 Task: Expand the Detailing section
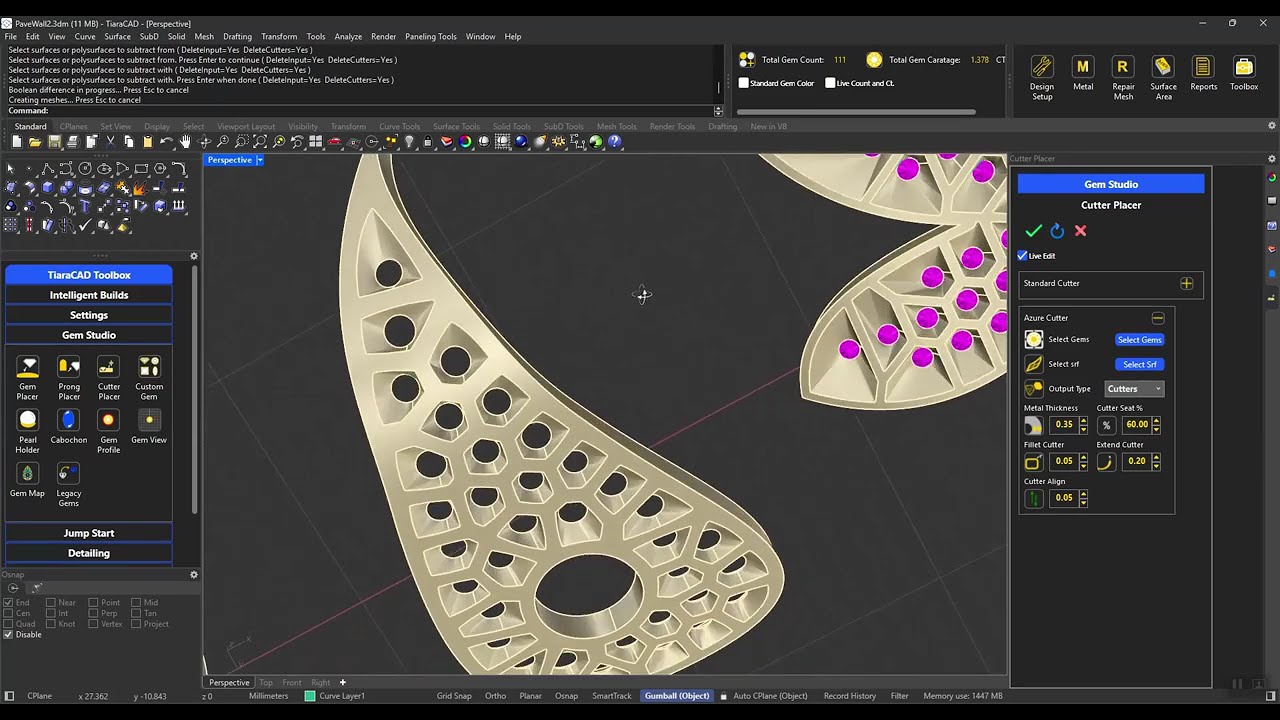pyautogui.click(x=89, y=553)
